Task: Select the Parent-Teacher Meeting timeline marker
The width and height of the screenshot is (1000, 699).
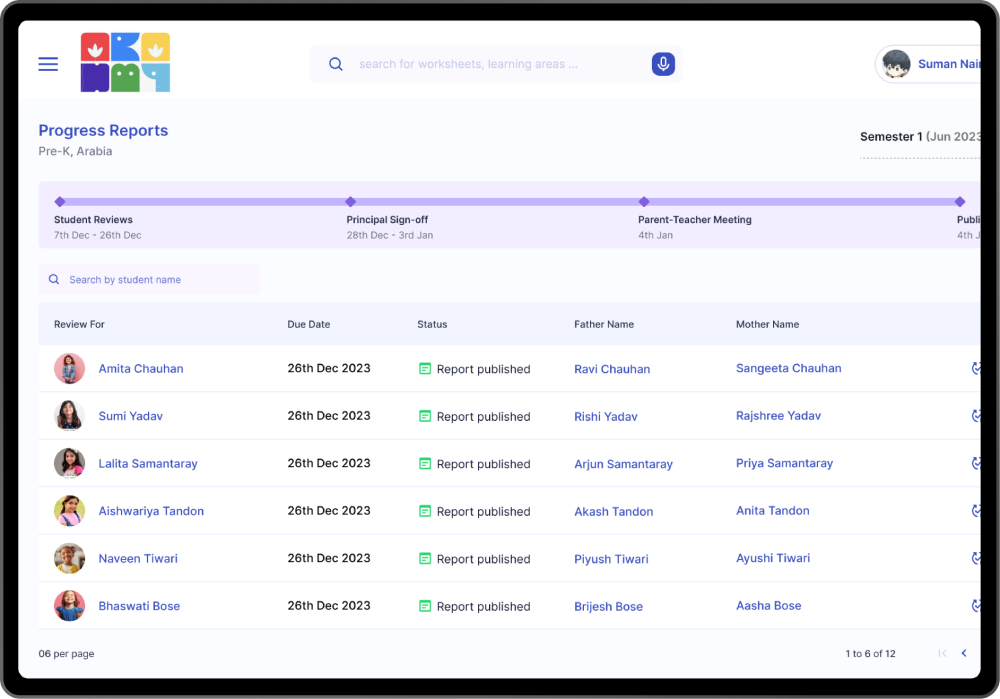Action: [x=644, y=202]
